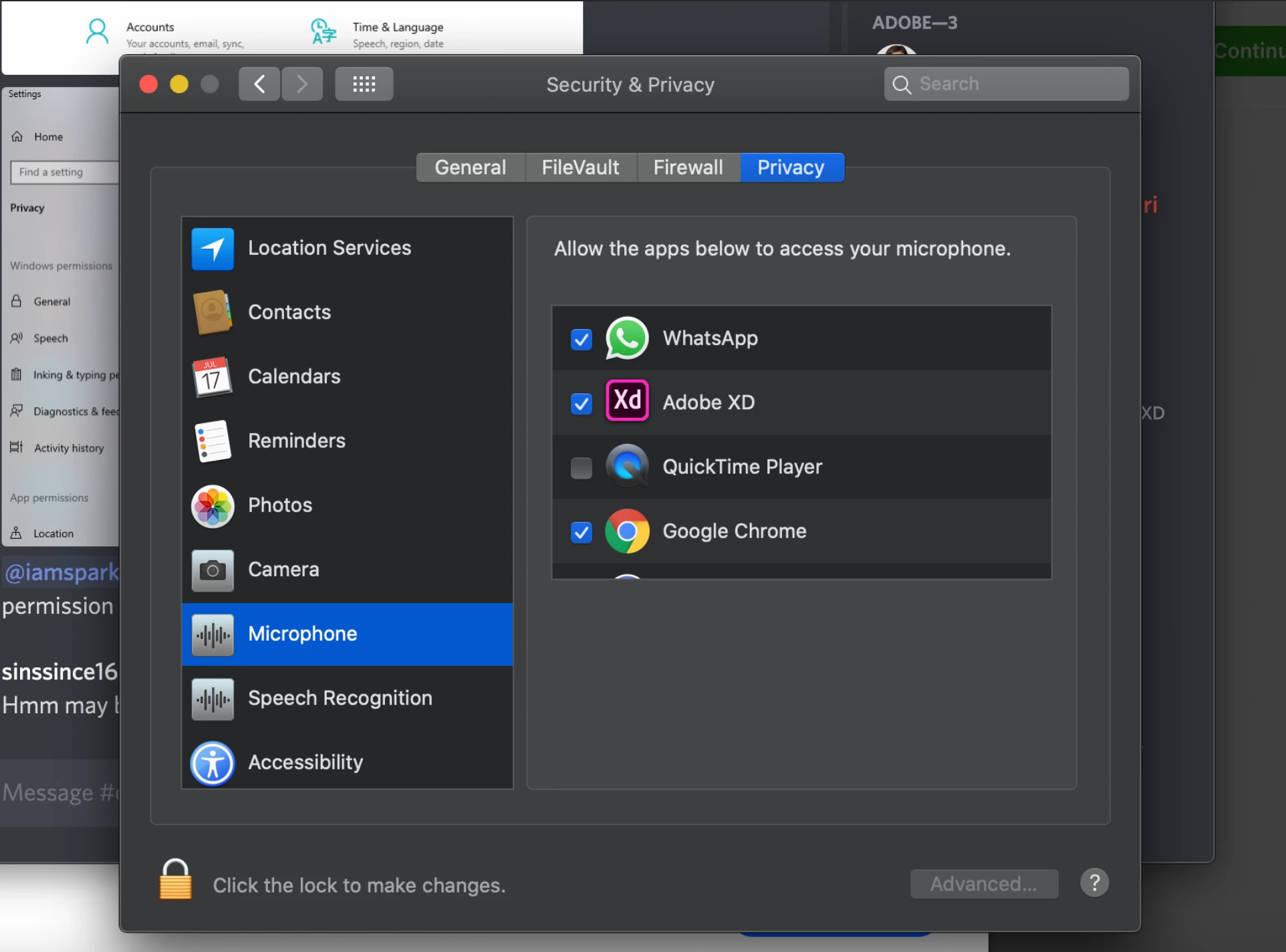1286x952 pixels.
Task: Enable QuickTime Player microphone access
Action: click(x=581, y=467)
